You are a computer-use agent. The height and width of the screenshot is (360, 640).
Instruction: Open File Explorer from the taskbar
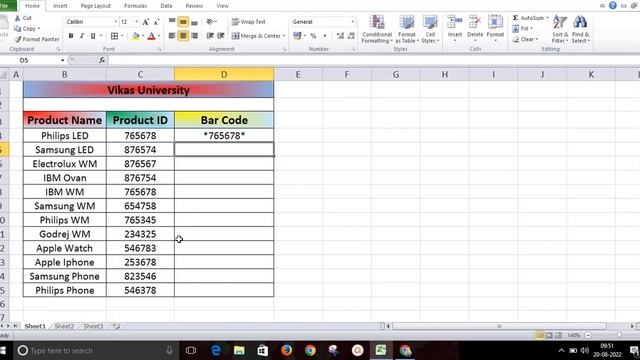(239, 351)
